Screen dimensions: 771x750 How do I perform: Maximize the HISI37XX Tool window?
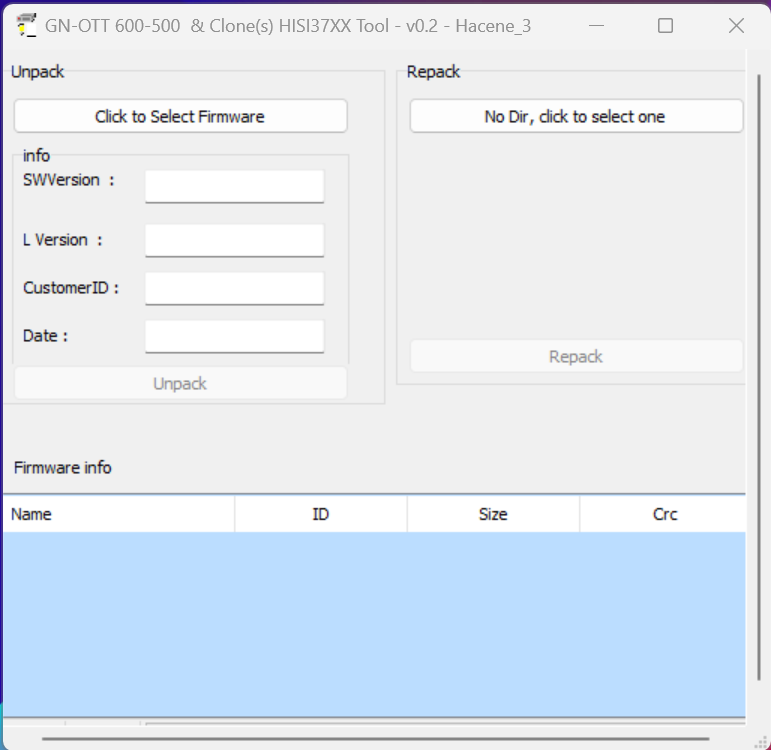665,26
